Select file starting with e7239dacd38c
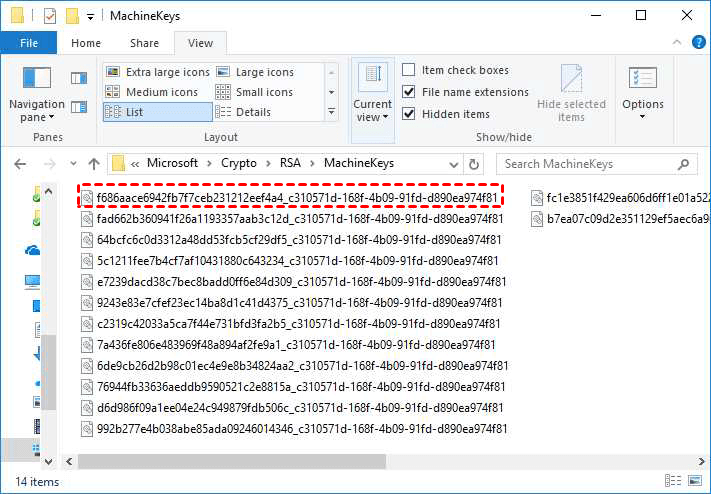The height and width of the screenshot is (494, 711). point(293,282)
